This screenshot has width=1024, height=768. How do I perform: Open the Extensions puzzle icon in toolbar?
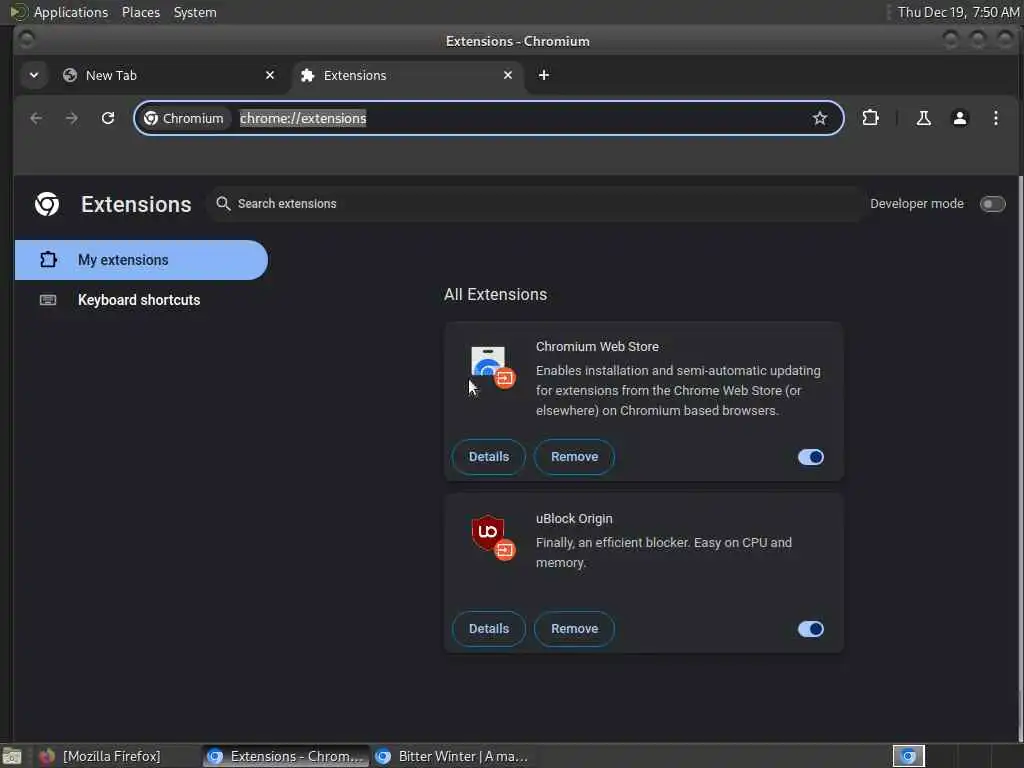coord(871,118)
